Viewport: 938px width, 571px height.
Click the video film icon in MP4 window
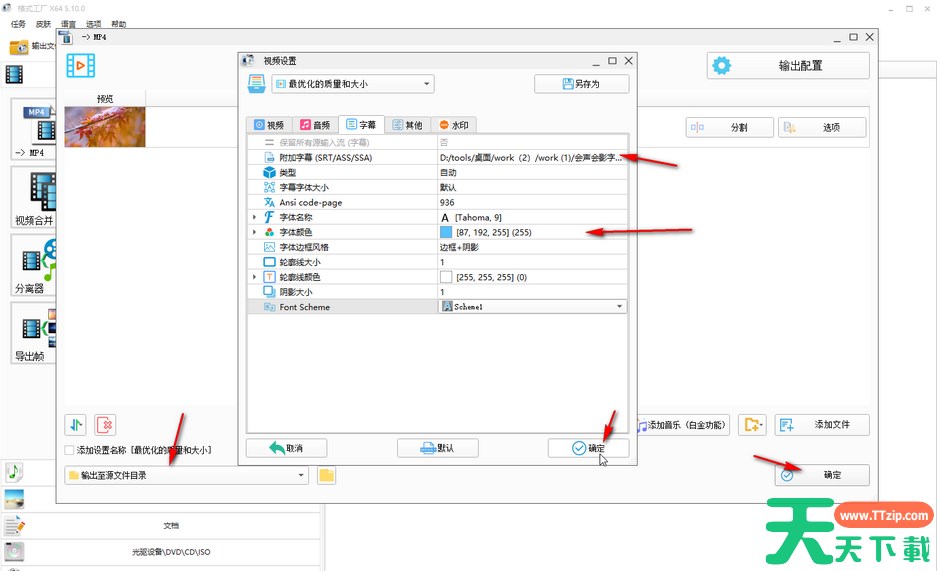[81, 66]
